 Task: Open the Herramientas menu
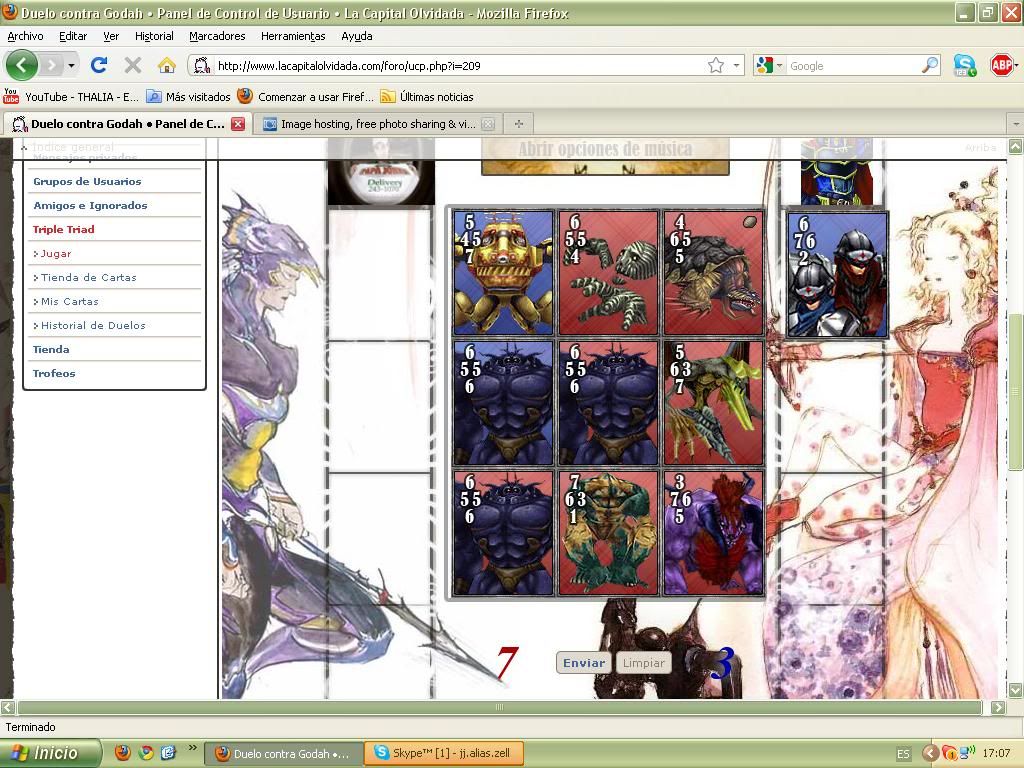(x=293, y=36)
